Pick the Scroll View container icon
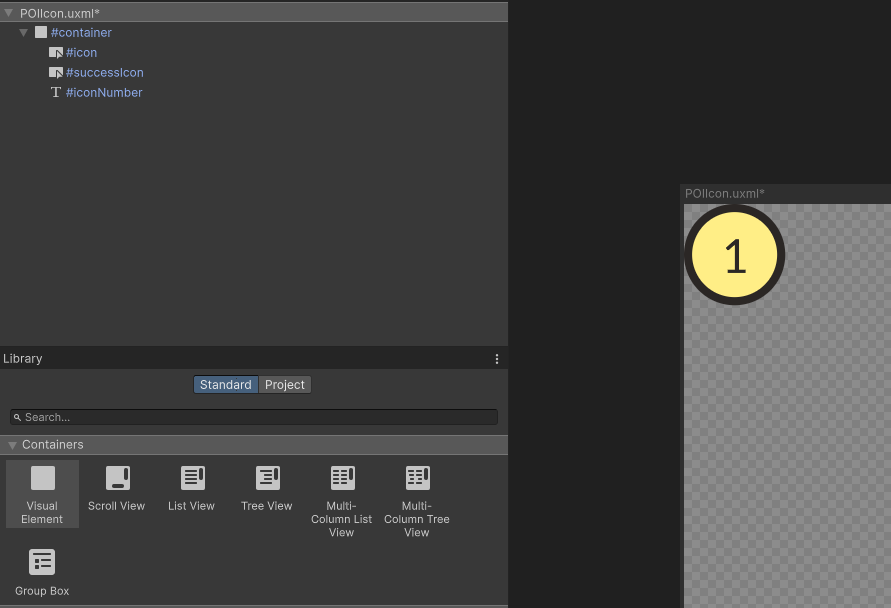 pyautogui.click(x=118, y=478)
